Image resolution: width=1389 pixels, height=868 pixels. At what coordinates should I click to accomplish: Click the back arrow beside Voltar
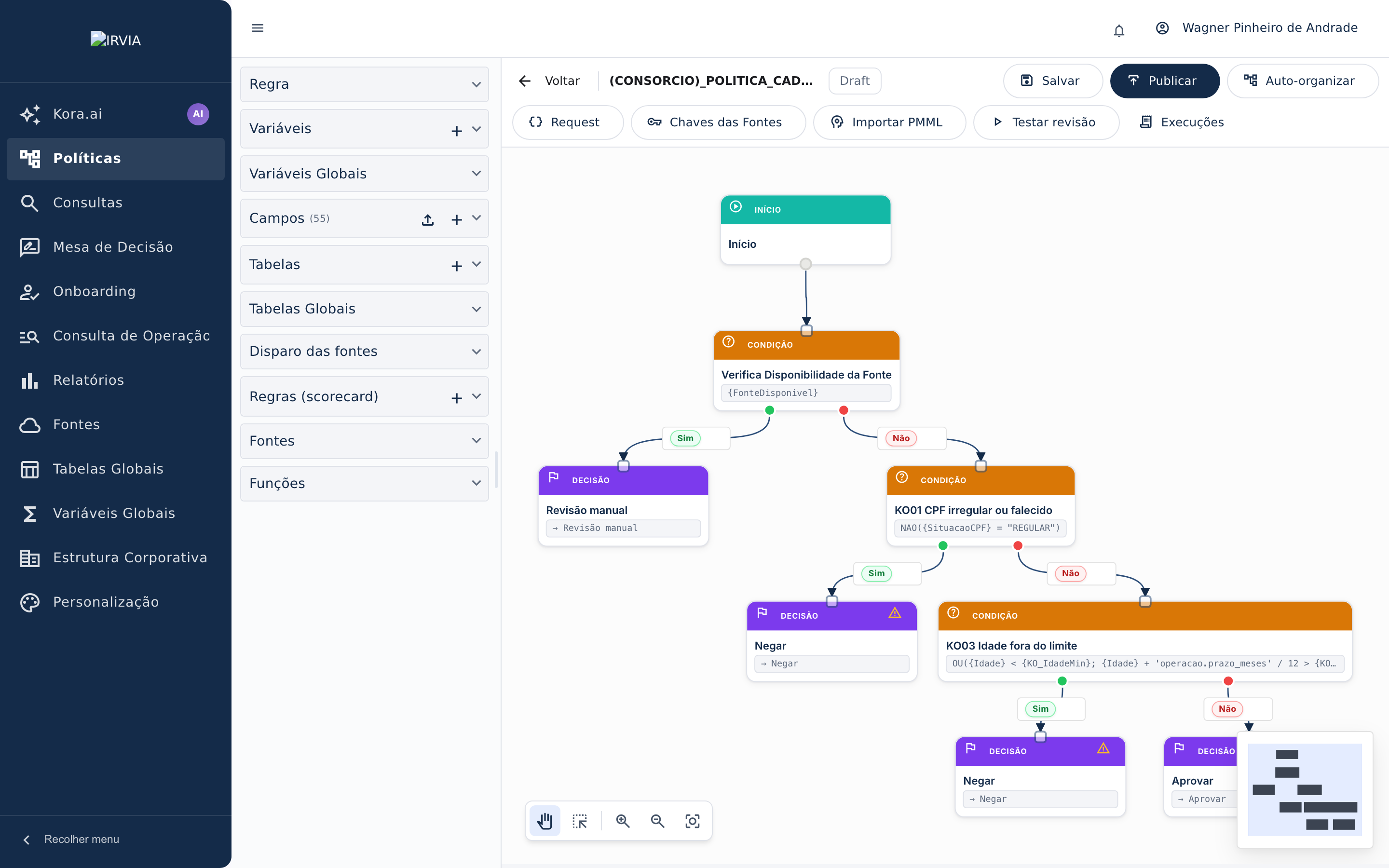click(x=525, y=81)
